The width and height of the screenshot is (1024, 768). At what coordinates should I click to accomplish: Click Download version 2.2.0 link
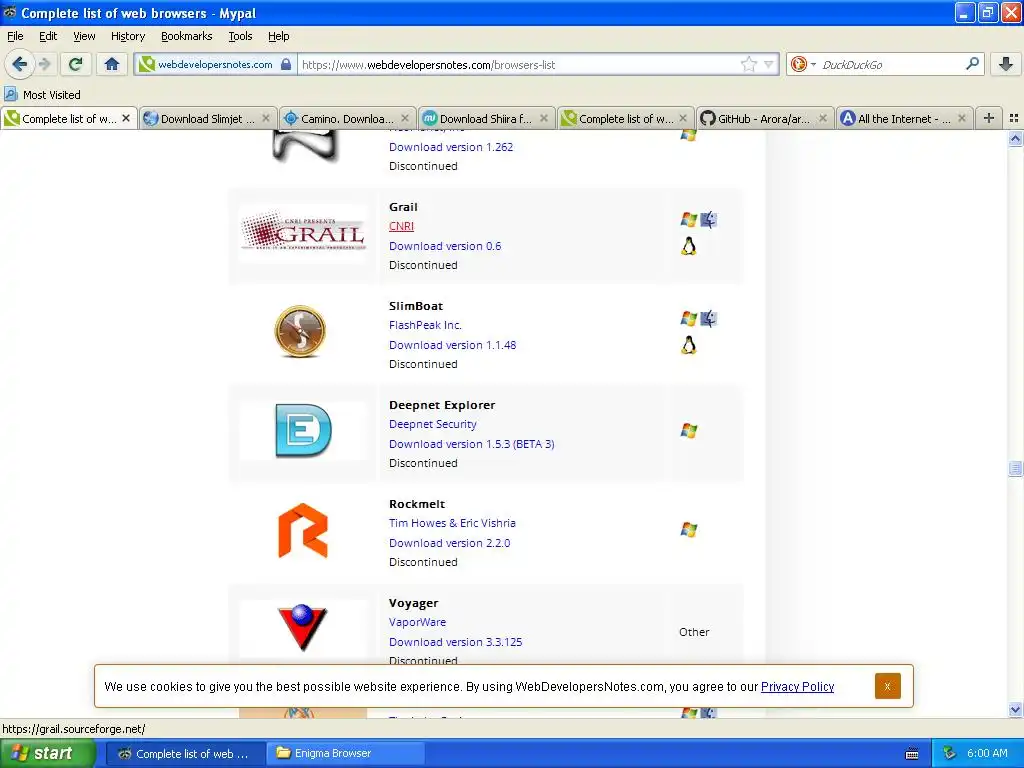point(449,543)
